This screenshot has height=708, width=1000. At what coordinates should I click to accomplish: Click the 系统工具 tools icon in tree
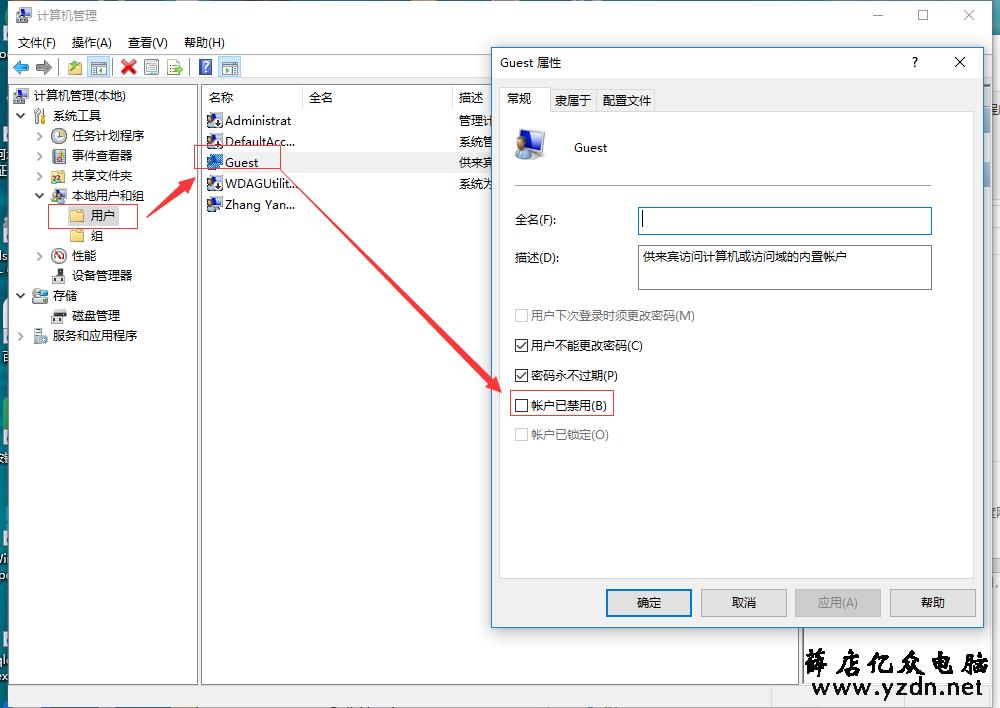click(40, 115)
